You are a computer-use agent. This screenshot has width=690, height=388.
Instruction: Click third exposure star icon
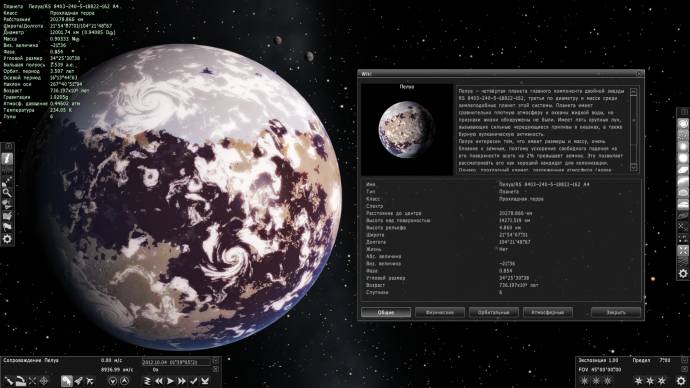click(608, 381)
